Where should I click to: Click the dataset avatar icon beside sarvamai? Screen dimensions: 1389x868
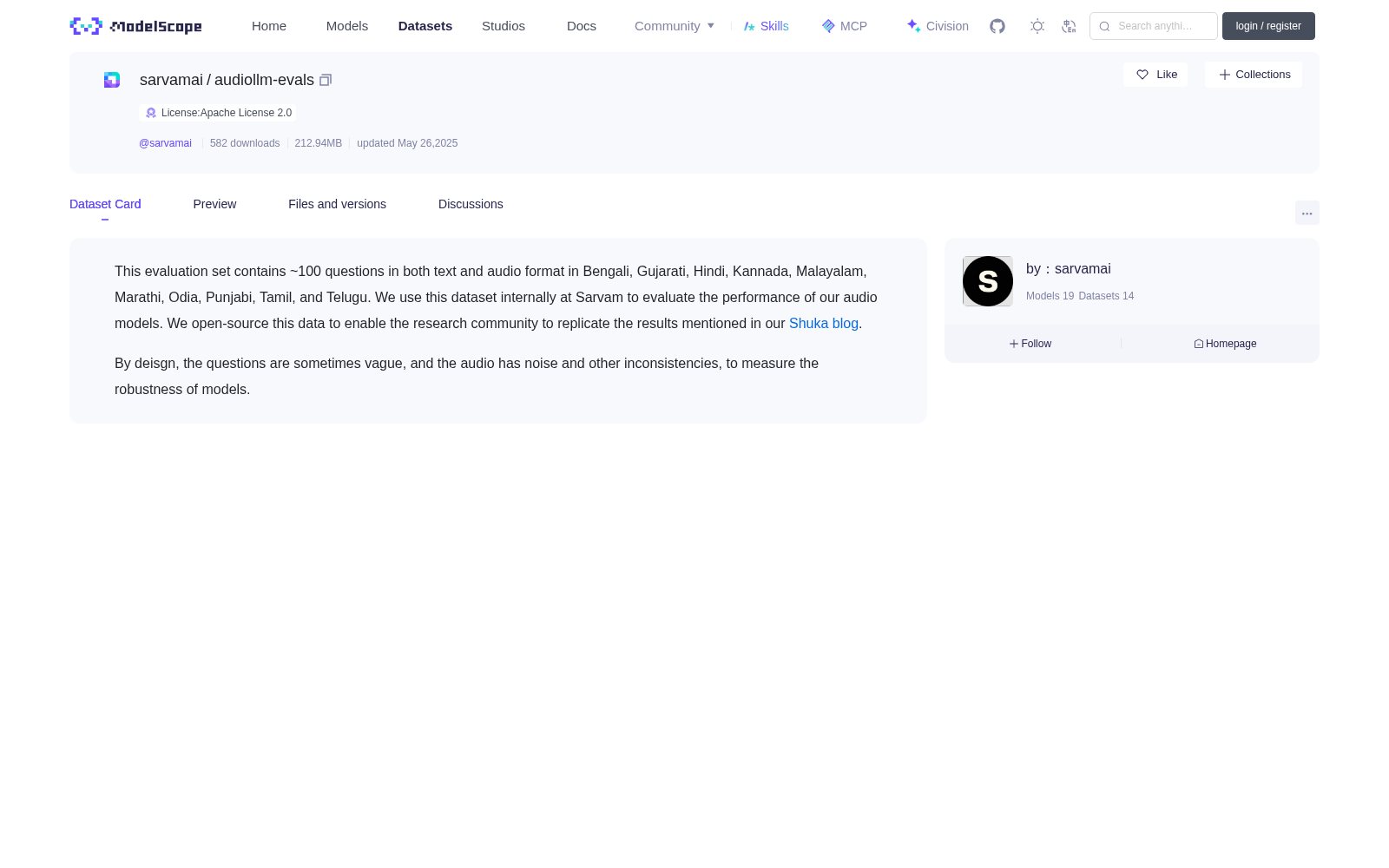[112, 80]
